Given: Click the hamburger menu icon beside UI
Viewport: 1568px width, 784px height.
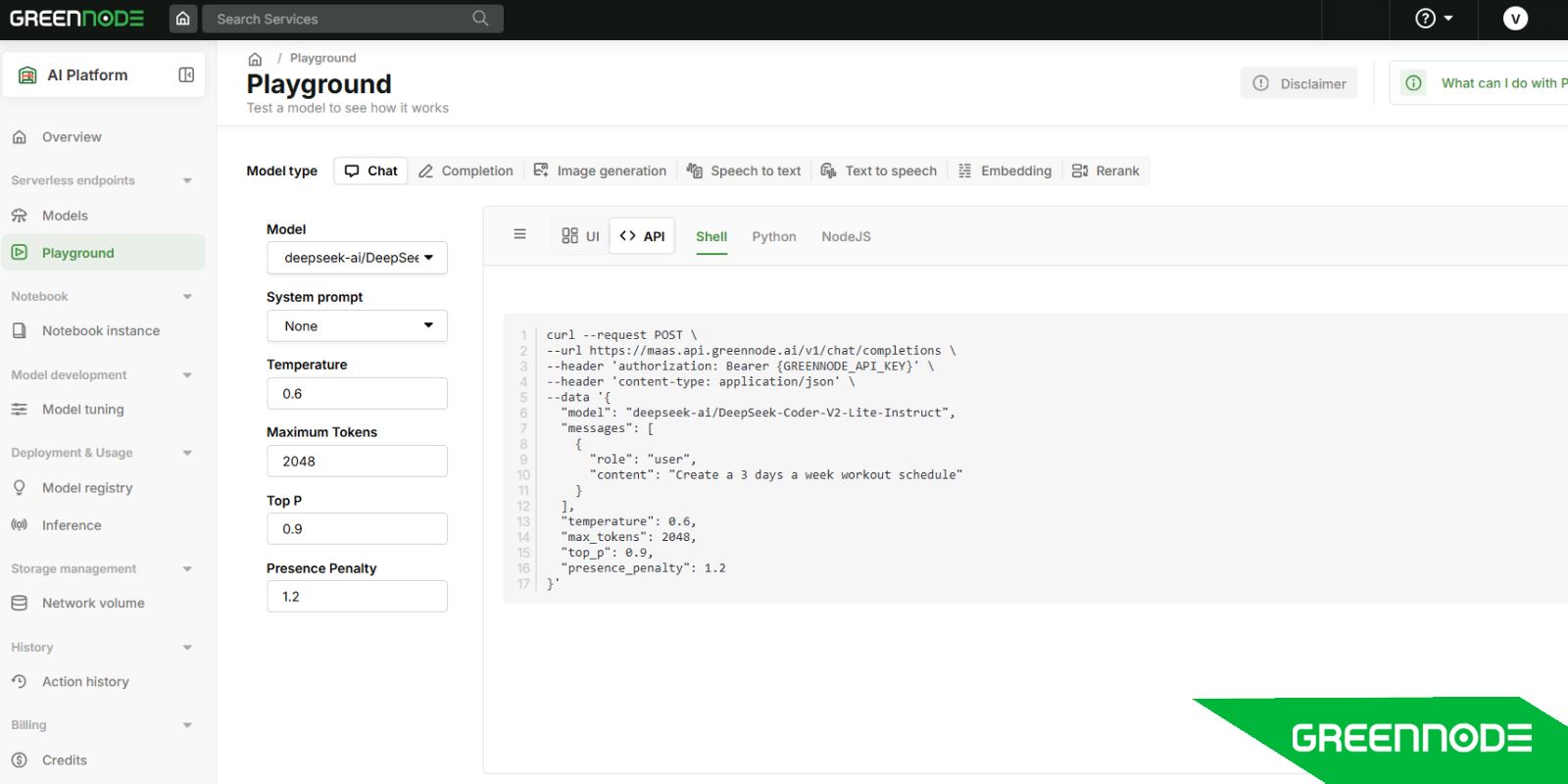Looking at the screenshot, I should click(519, 234).
